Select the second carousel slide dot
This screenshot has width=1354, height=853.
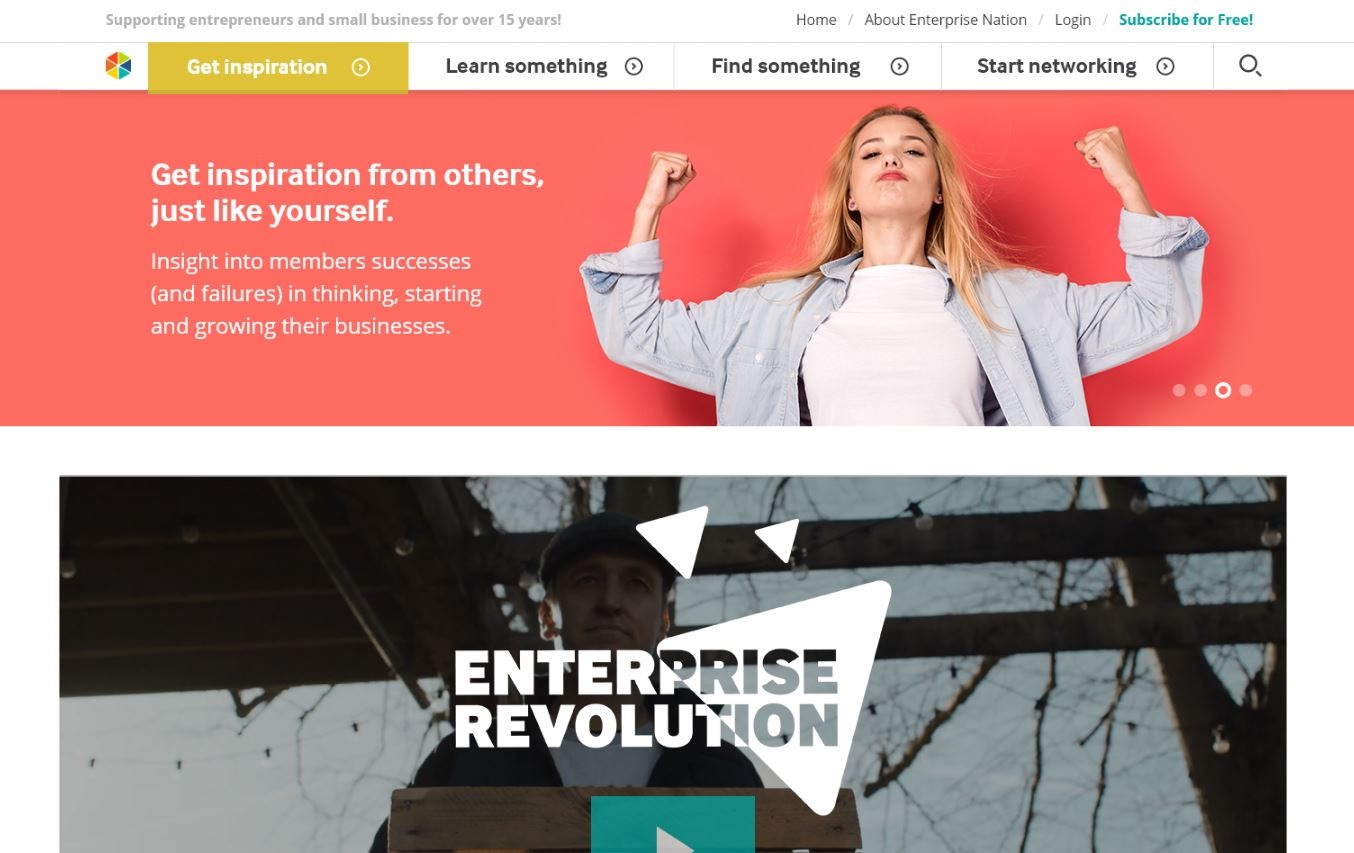[1200, 391]
